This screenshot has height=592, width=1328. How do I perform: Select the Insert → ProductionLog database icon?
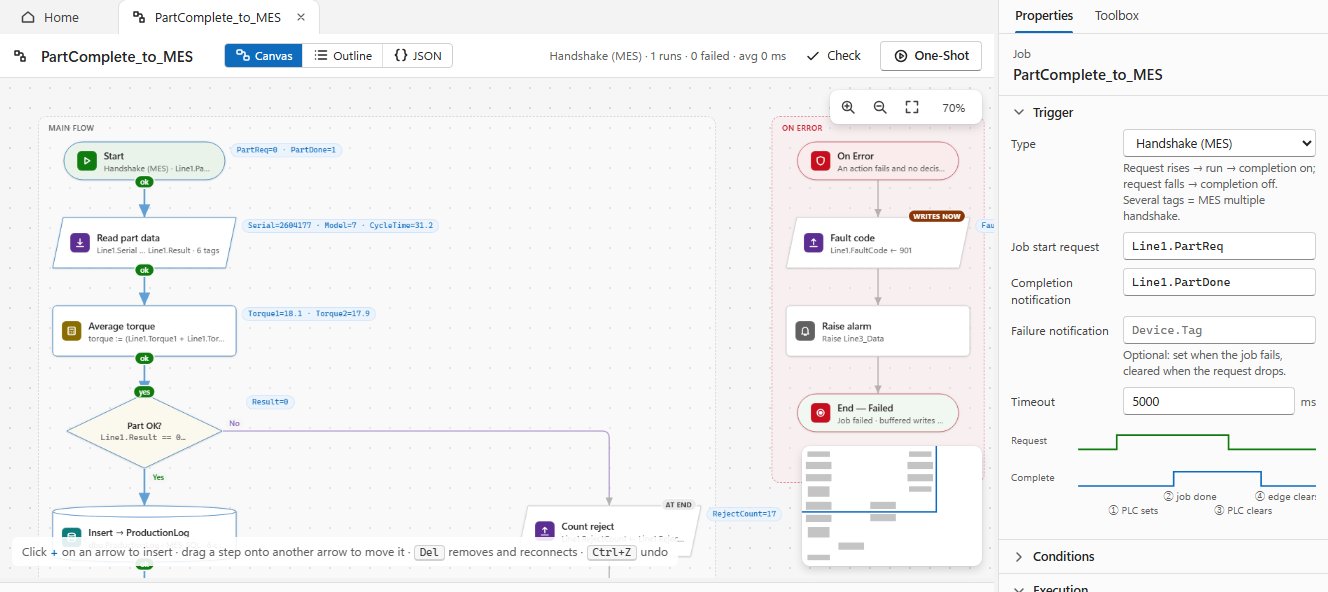(x=71, y=537)
